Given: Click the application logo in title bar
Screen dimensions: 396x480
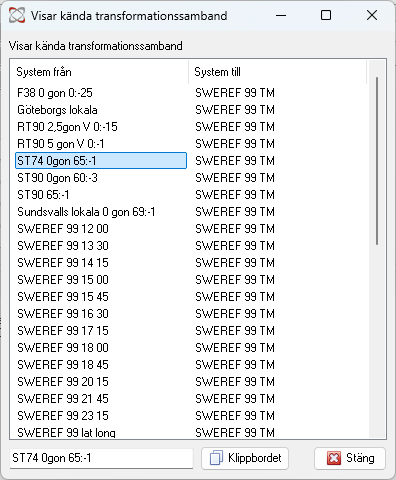Looking at the screenshot, I should 17,15.
